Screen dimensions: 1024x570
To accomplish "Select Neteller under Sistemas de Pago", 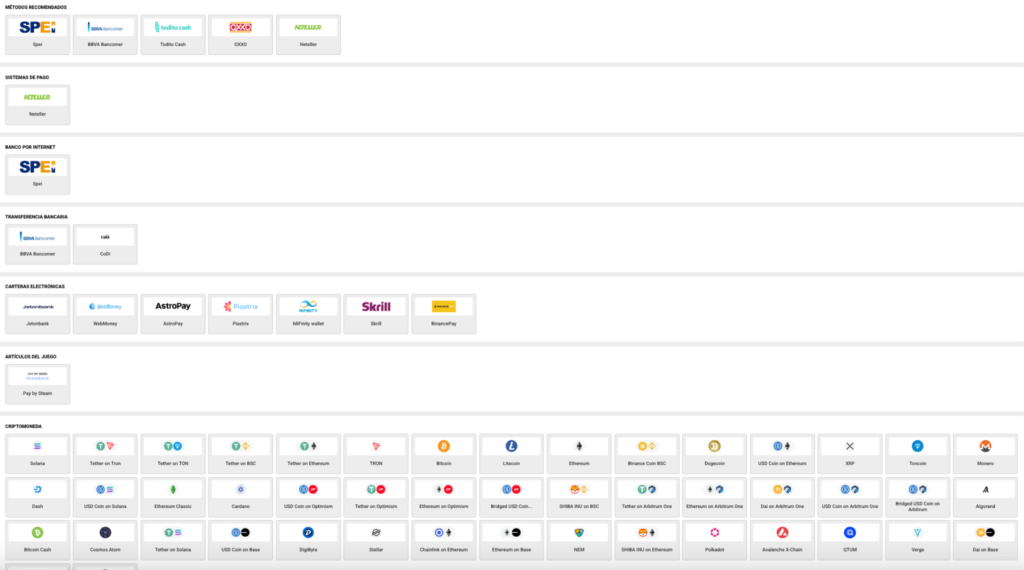I will [x=37, y=104].
